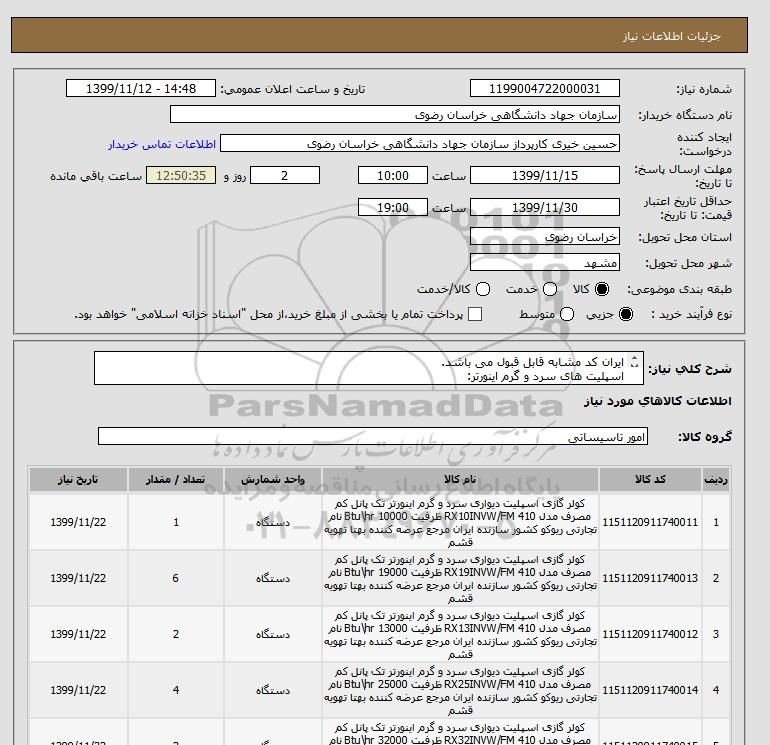The image size is (770, 745).
Task: Click the RX19INVW/FM 19000 Btu product description
Action: point(460,579)
